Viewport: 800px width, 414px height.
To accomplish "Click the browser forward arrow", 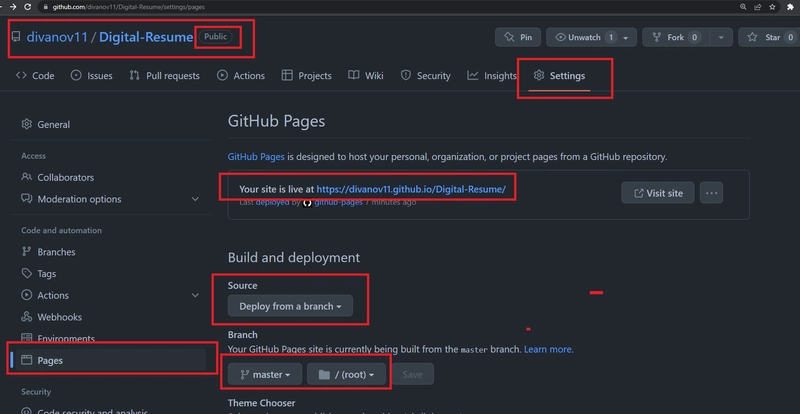I will point(12,7).
